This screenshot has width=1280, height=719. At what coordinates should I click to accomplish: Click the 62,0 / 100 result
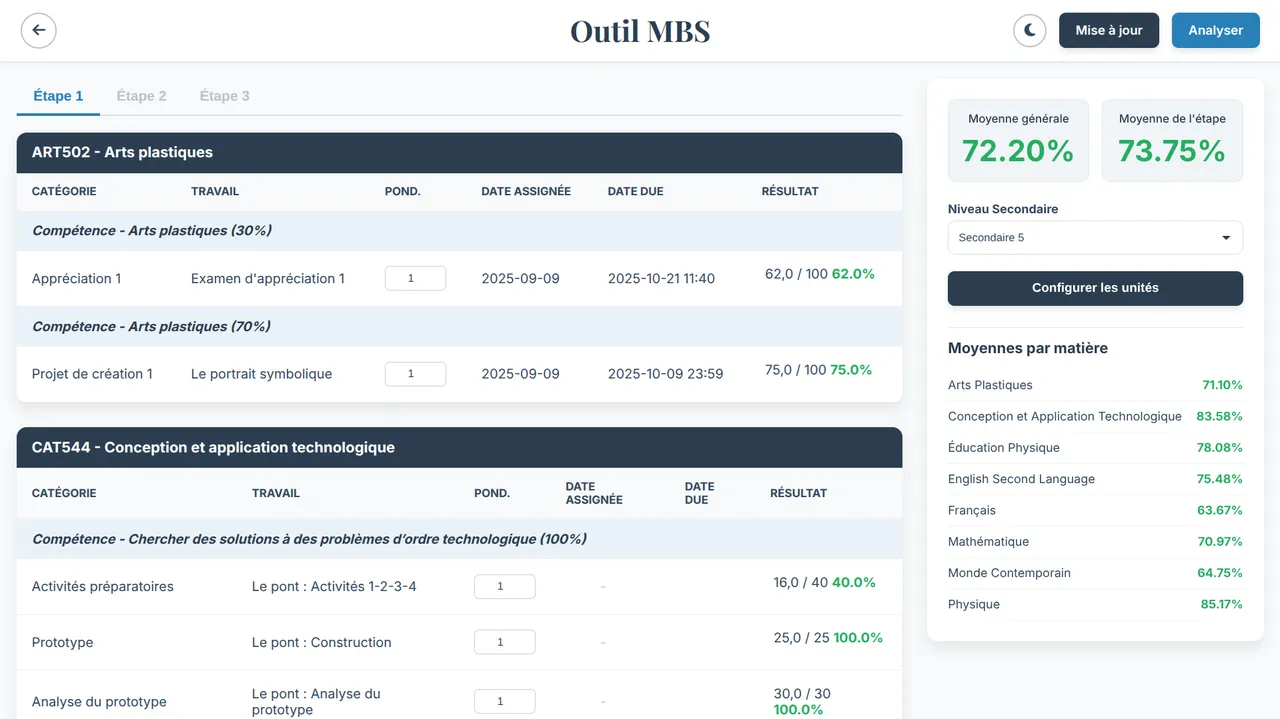820,274
